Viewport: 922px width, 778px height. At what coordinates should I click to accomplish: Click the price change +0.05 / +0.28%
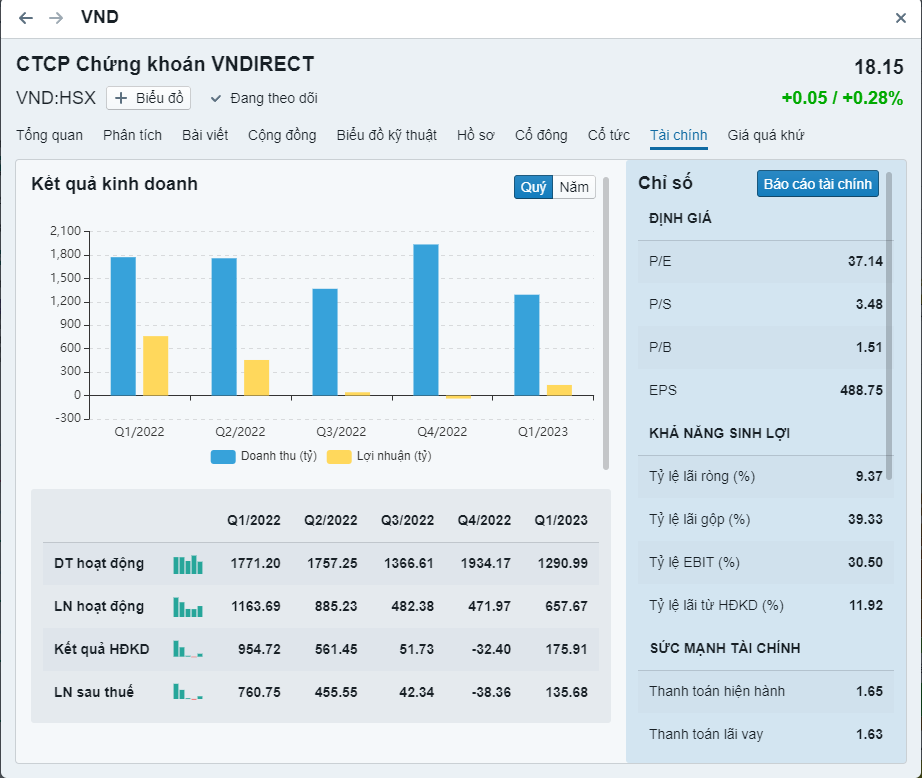pyautogui.click(x=842, y=98)
